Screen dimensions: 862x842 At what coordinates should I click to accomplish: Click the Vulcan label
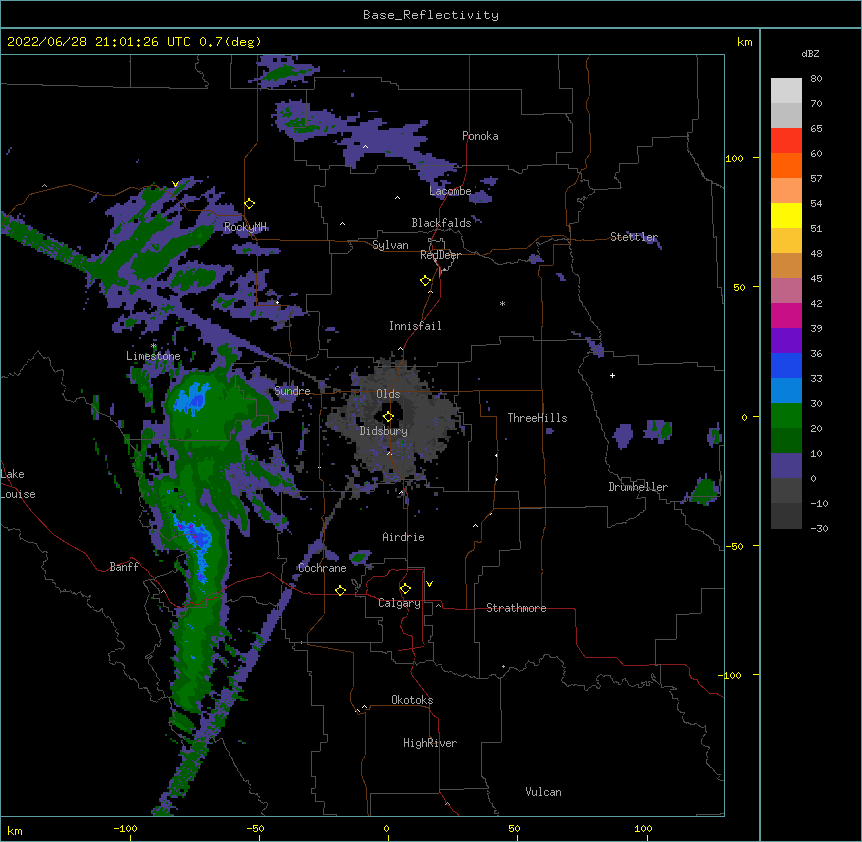point(543,792)
